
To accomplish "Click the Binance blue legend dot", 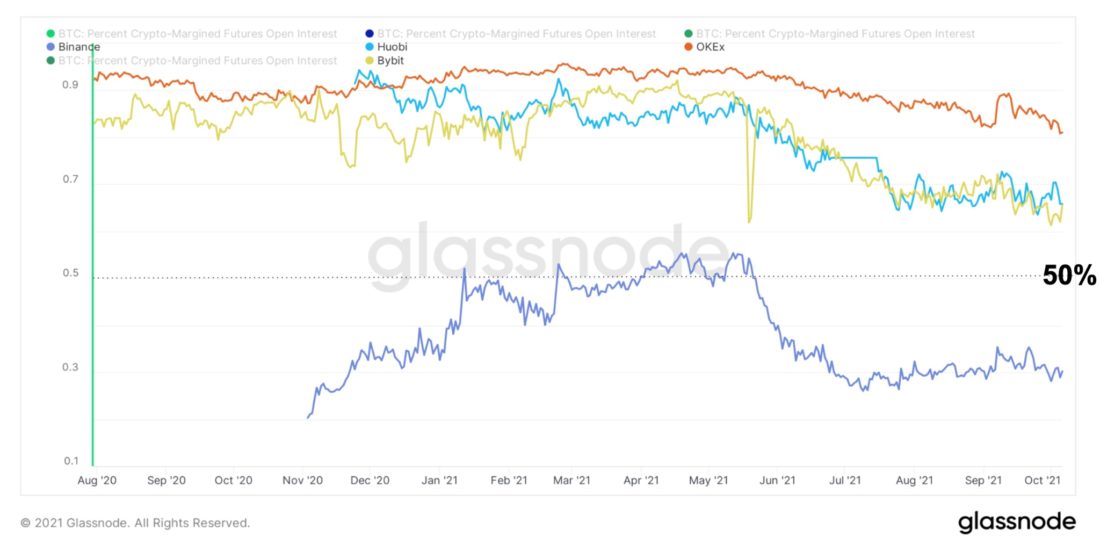I will 50,47.
